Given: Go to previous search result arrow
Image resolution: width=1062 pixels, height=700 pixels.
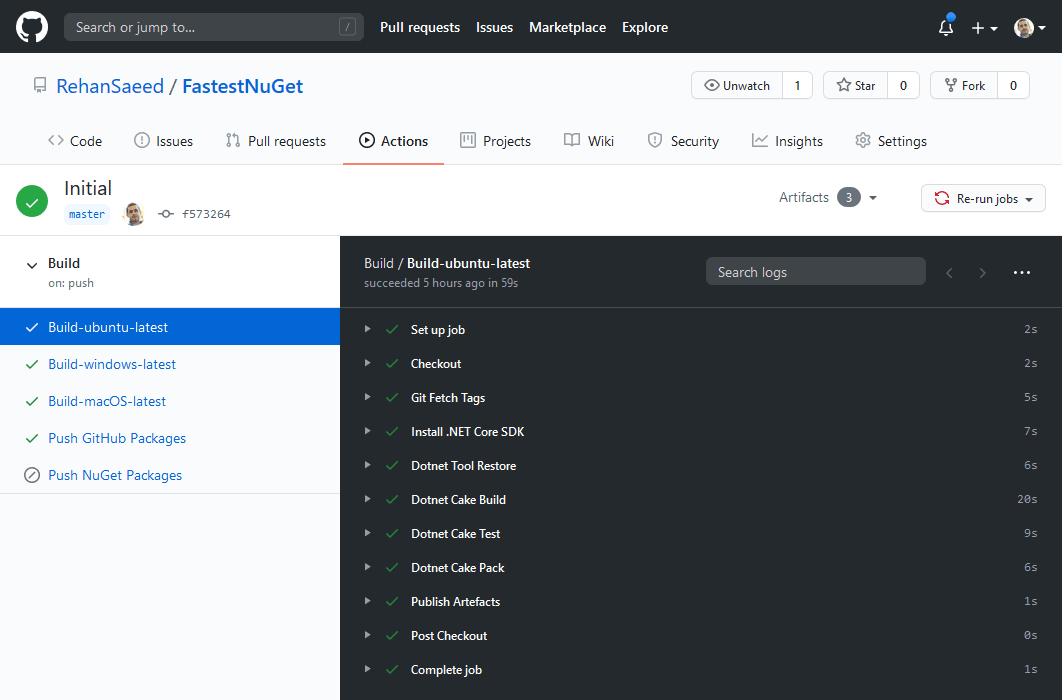Looking at the screenshot, I should pyautogui.click(x=950, y=273).
